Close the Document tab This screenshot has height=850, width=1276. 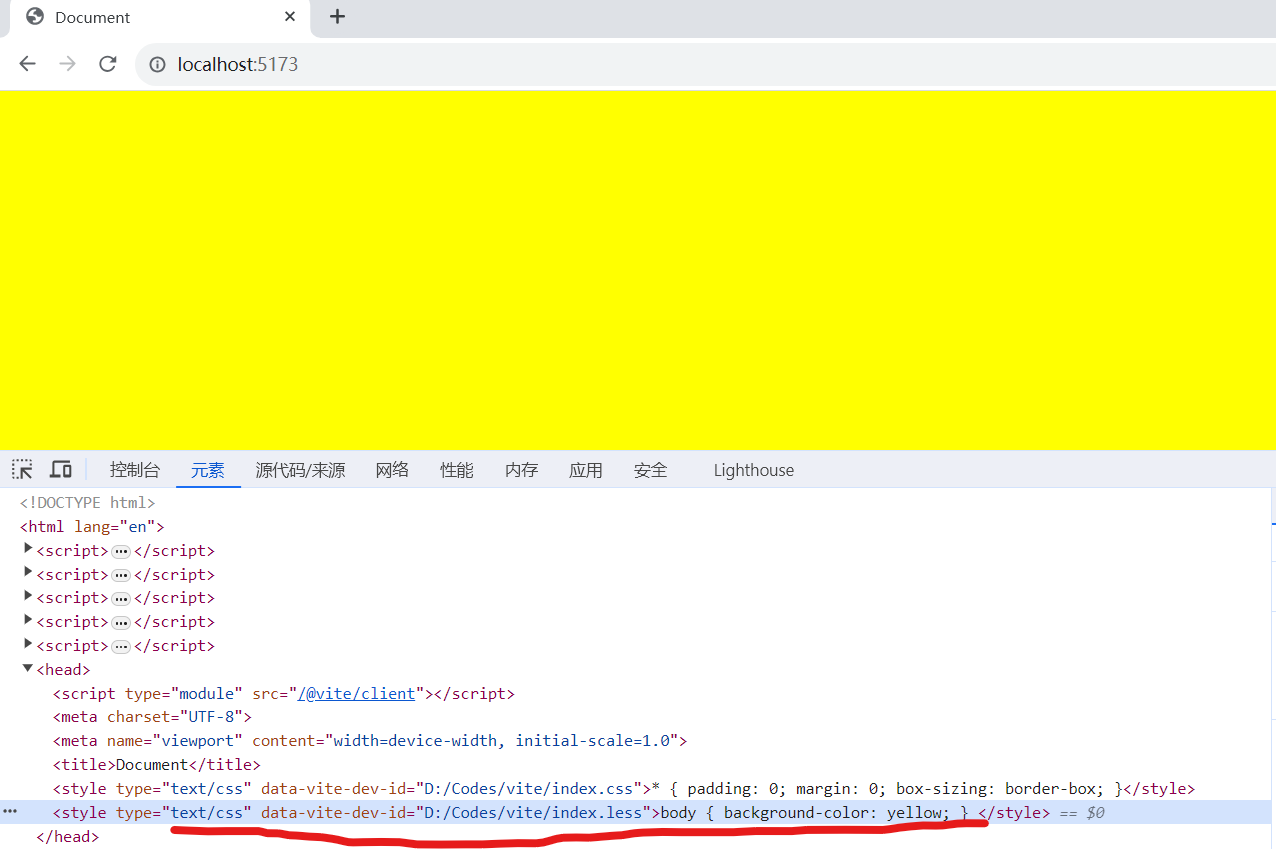coord(291,17)
